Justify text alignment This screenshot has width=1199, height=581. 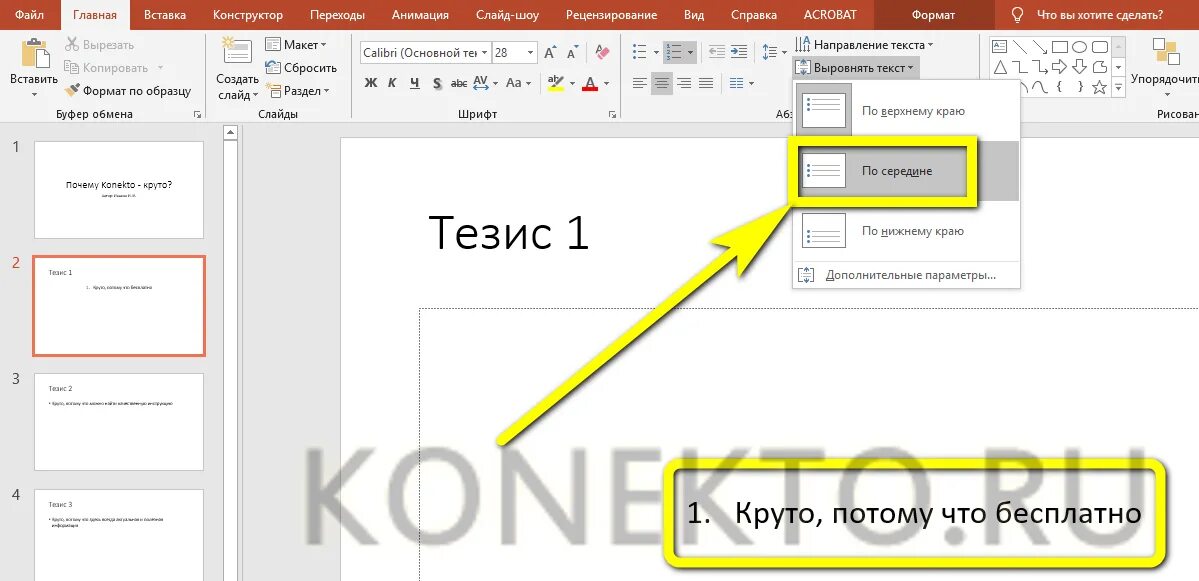(x=706, y=83)
